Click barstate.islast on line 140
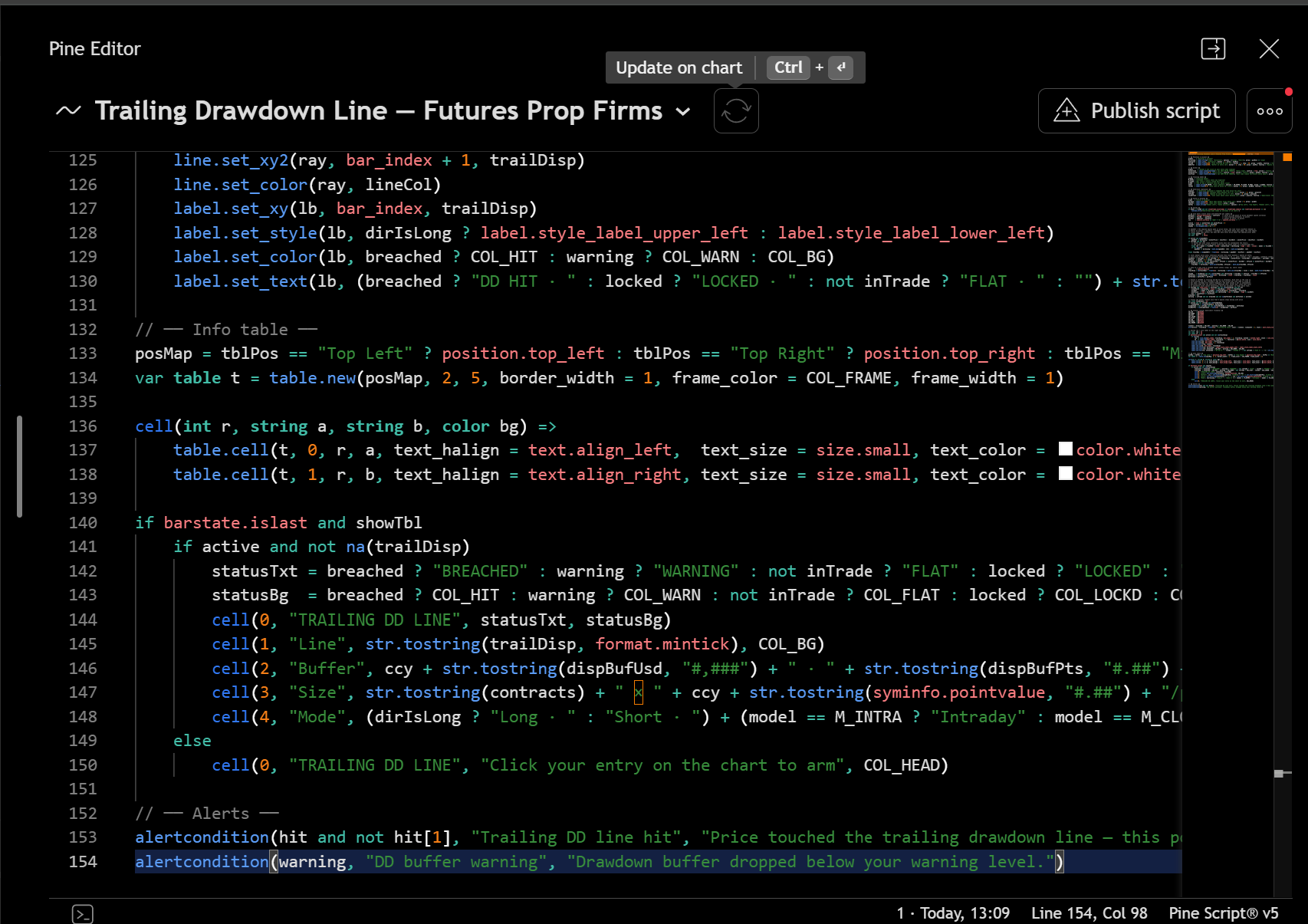 tap(235, 523)
